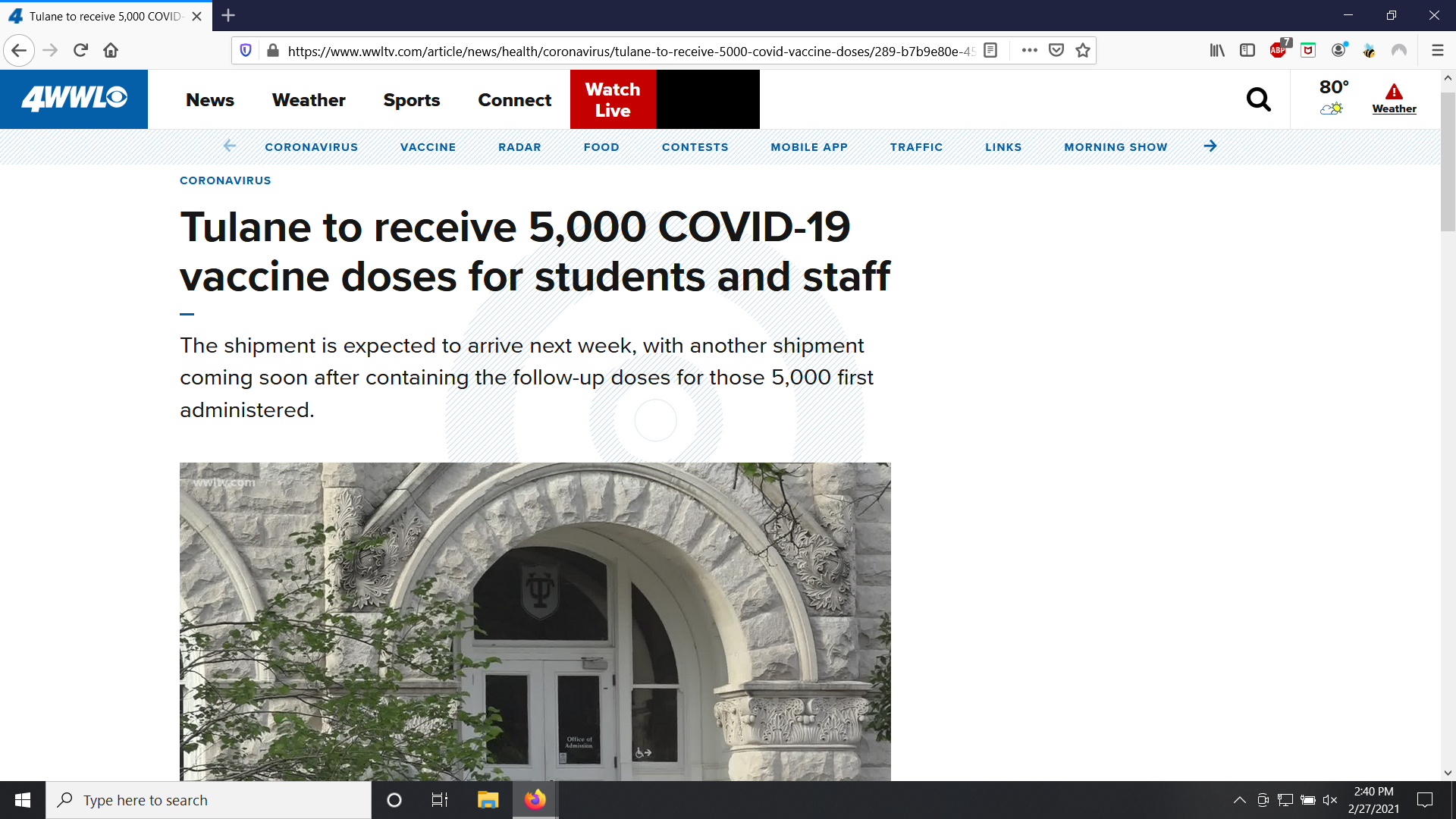Image resolution: width=1456 pixels, height=819 pixels.
Task: Select the VACCINE subnav item
Action: pyautogui.click(x=428, y=147)
